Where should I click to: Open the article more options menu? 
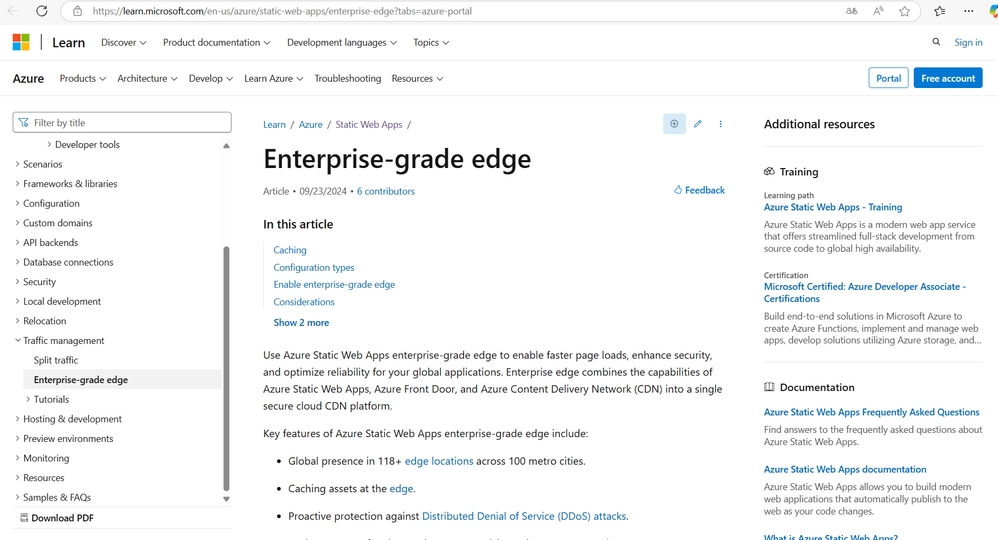point(721,124)
